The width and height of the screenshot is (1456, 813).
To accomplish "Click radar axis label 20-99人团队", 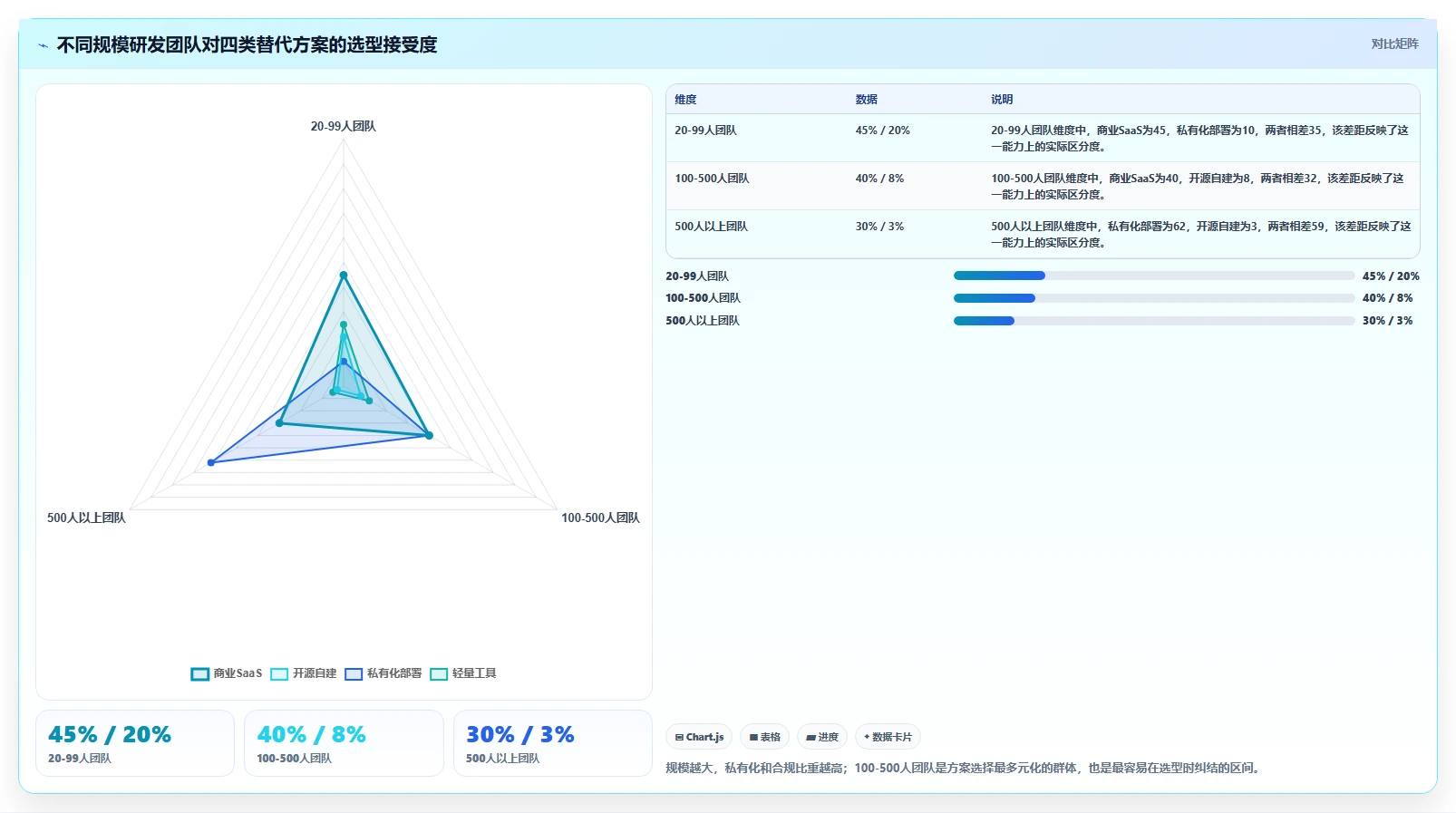I will [x=343, y=126].
